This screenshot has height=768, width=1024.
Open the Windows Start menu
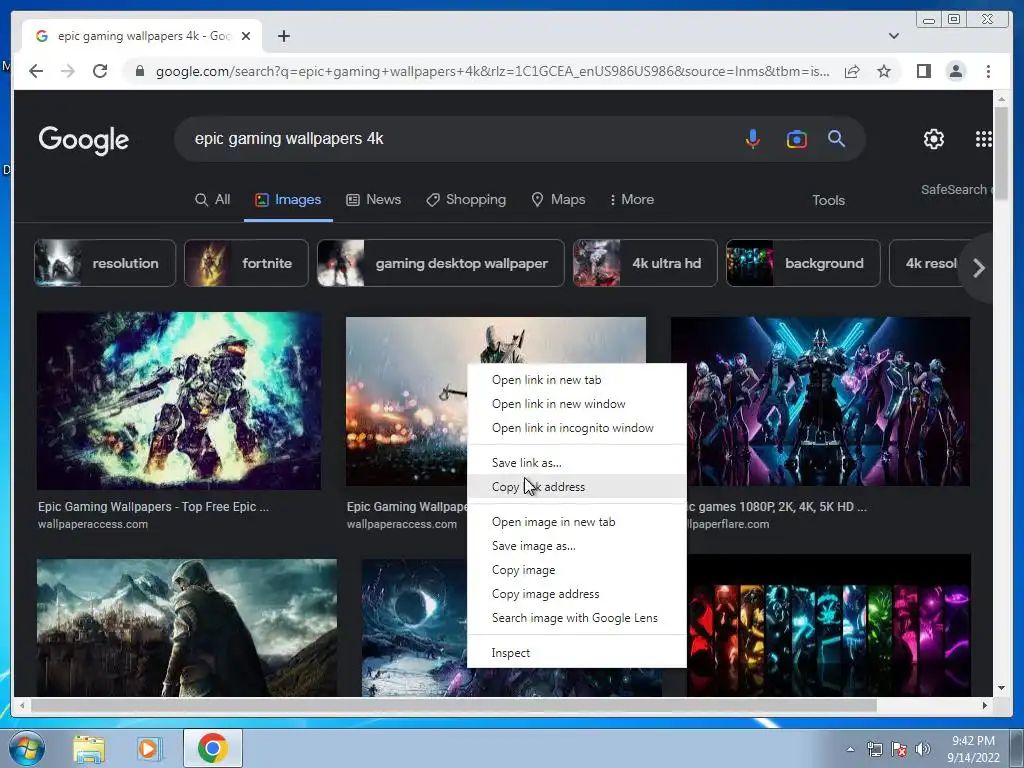[26, 748]
